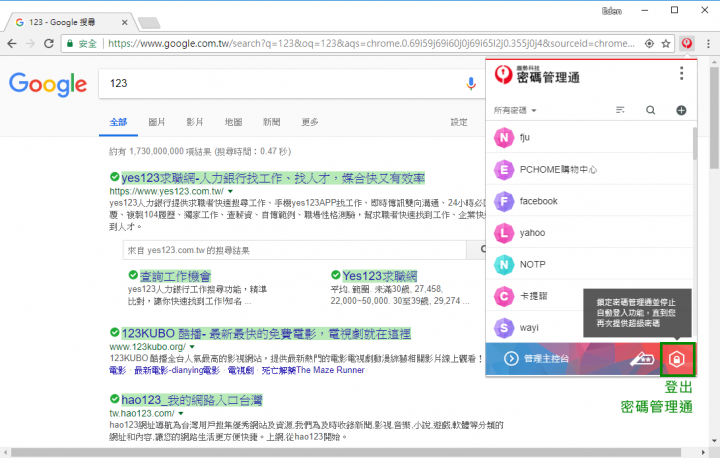The height and width of the screenshot is (458, 720).
Task: Click the Password Manager extension icon in toolbar
Action: pyautogui.click(x=686, y=44)
